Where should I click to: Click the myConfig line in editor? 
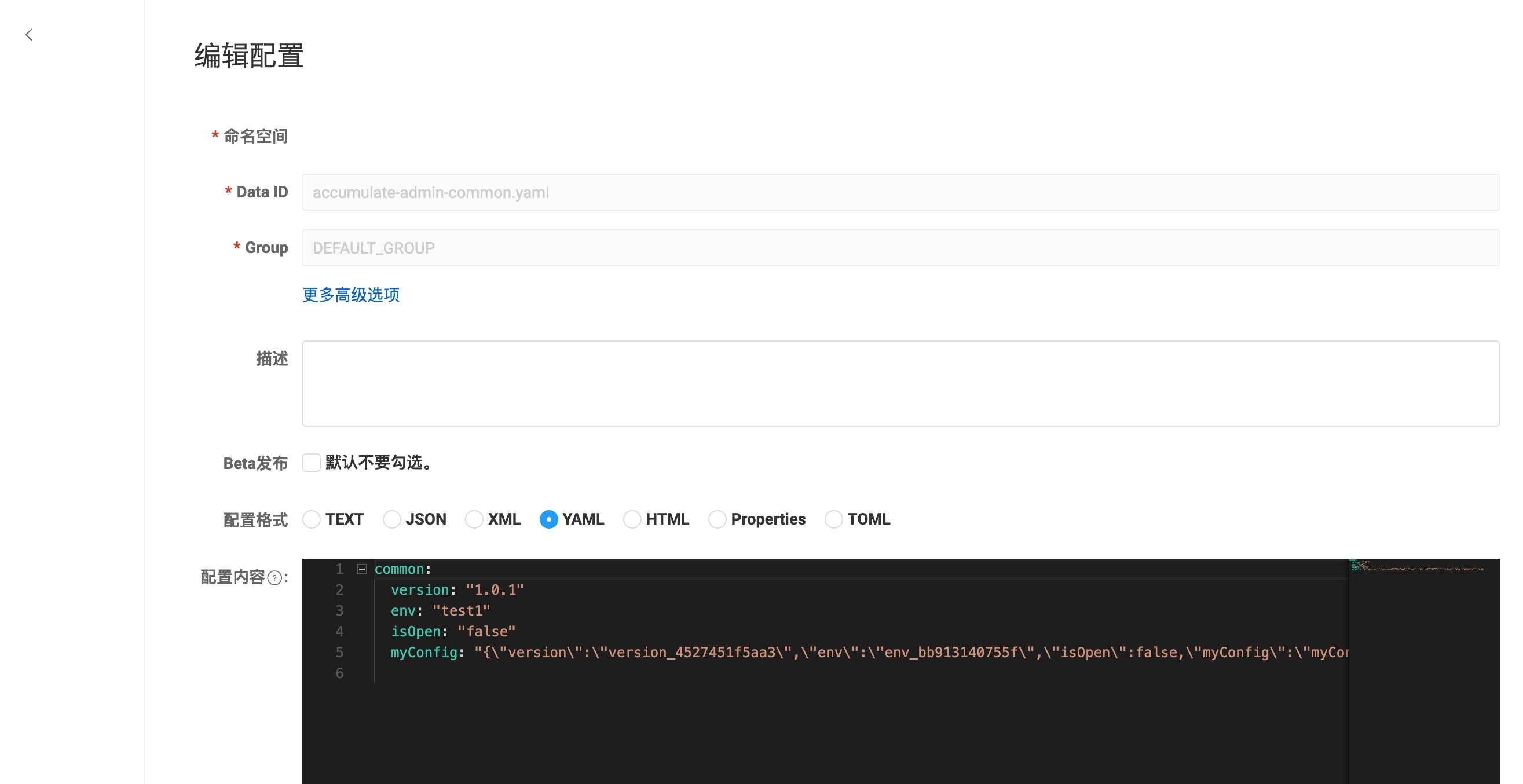[x=870, y=652]
